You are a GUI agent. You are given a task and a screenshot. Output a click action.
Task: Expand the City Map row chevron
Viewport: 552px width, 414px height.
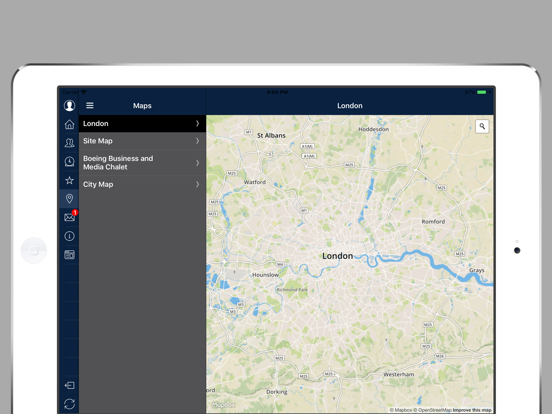197,184
